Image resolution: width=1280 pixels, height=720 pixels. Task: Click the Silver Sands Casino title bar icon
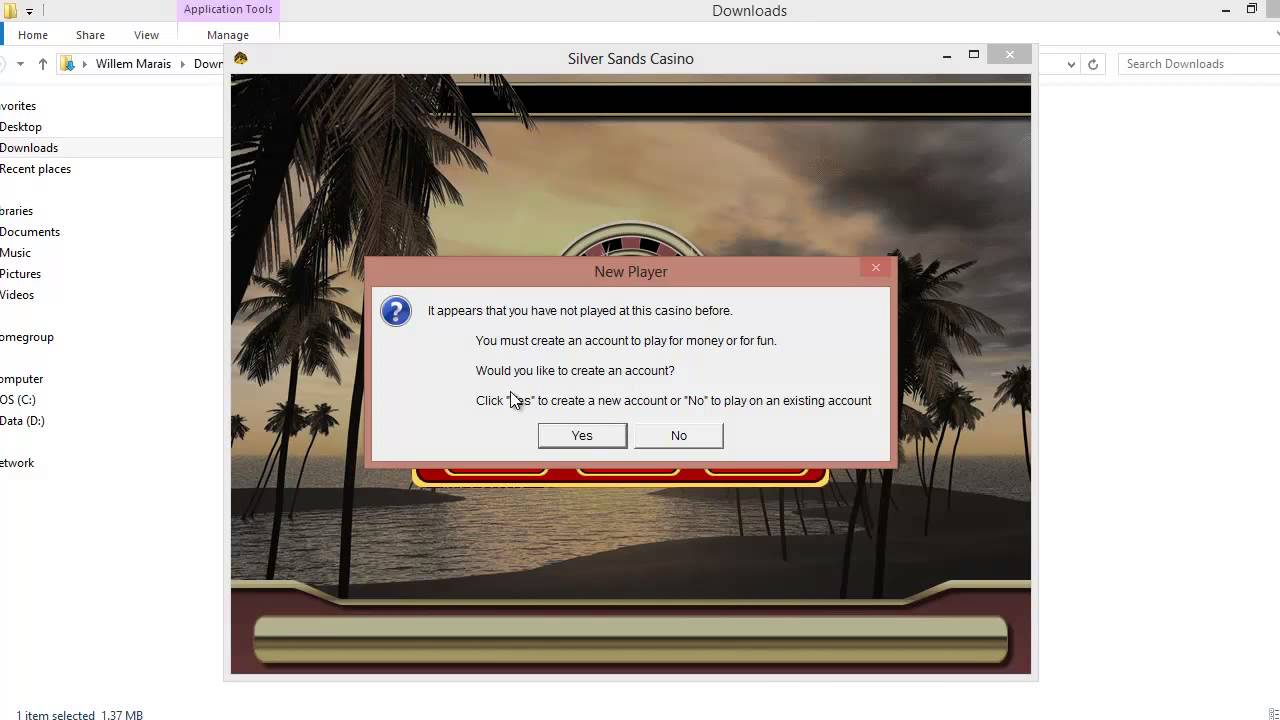click(x=240, y=58)
